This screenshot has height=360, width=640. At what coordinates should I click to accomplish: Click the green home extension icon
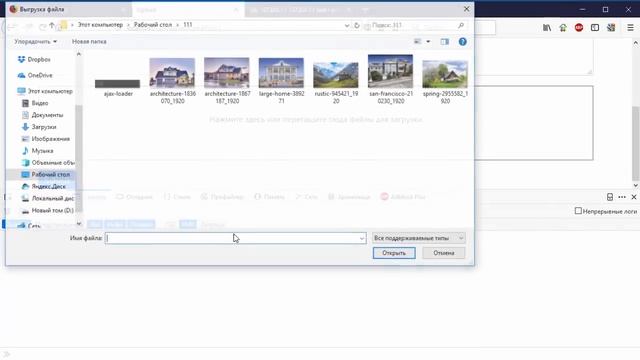[563, 28]
